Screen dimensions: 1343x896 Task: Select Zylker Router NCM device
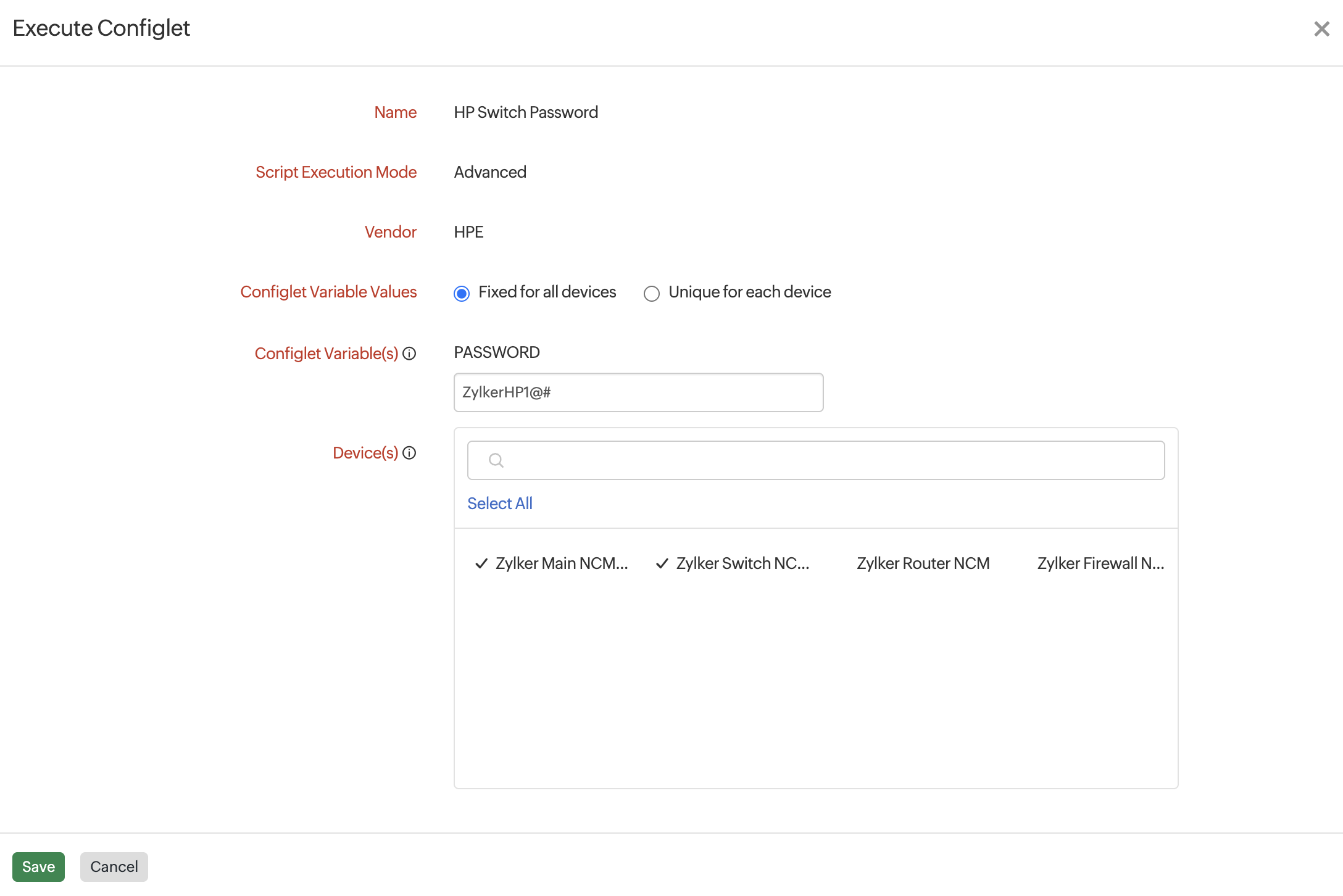(x=923, y=563)
